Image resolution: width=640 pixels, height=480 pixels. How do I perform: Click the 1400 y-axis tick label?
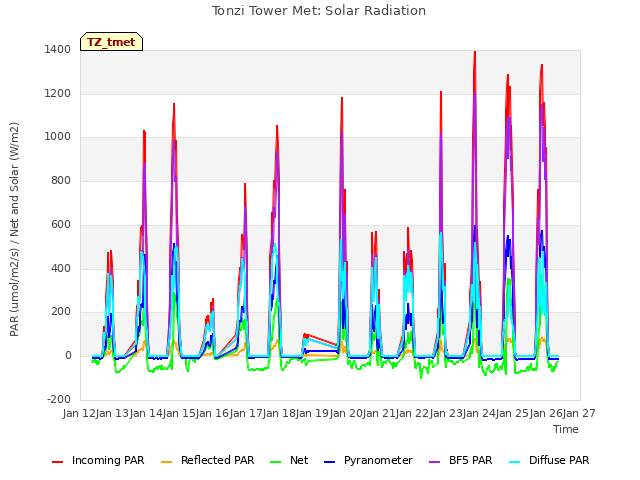58,50
